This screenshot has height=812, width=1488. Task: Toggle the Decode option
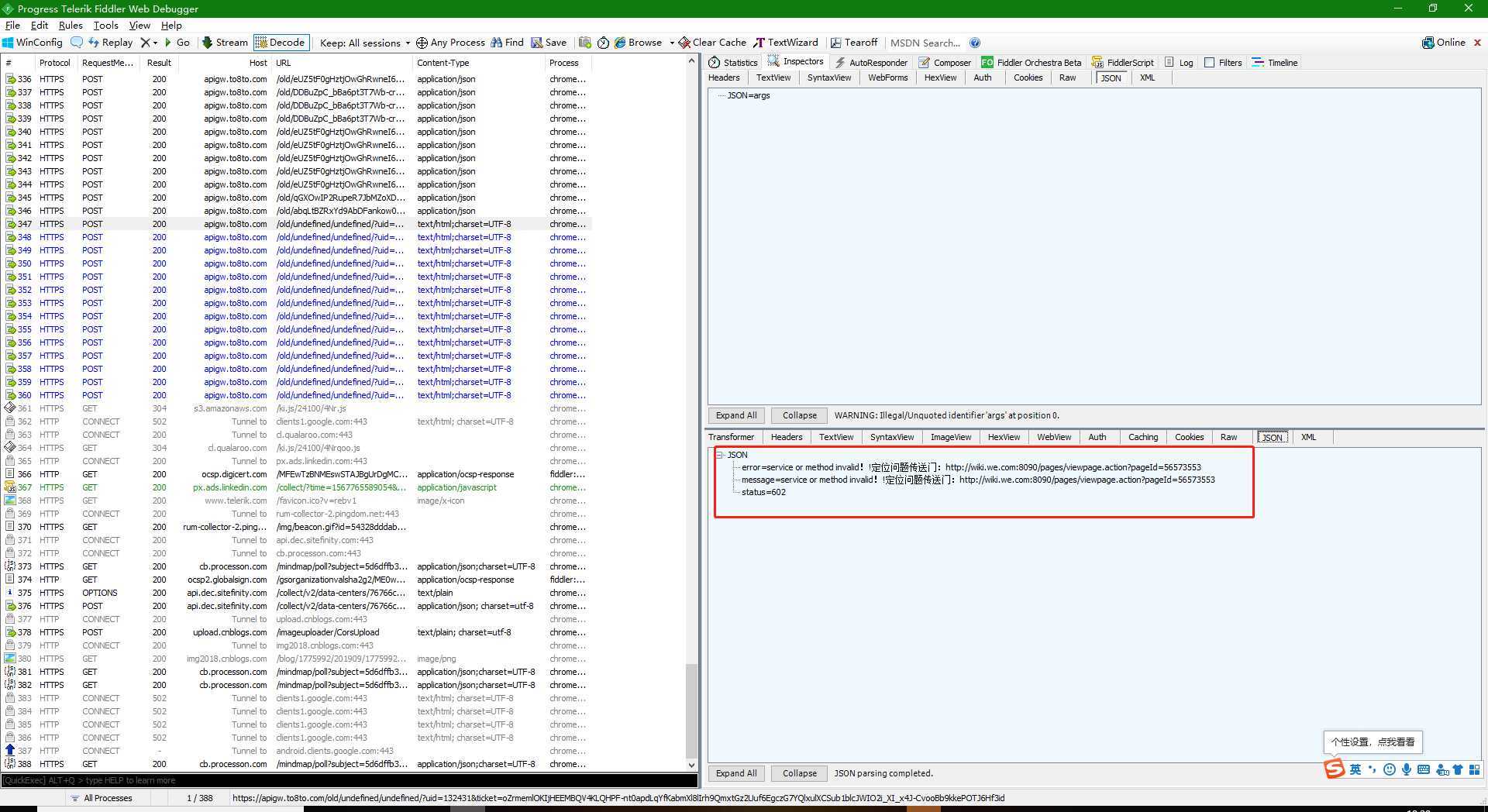(281, 43)
